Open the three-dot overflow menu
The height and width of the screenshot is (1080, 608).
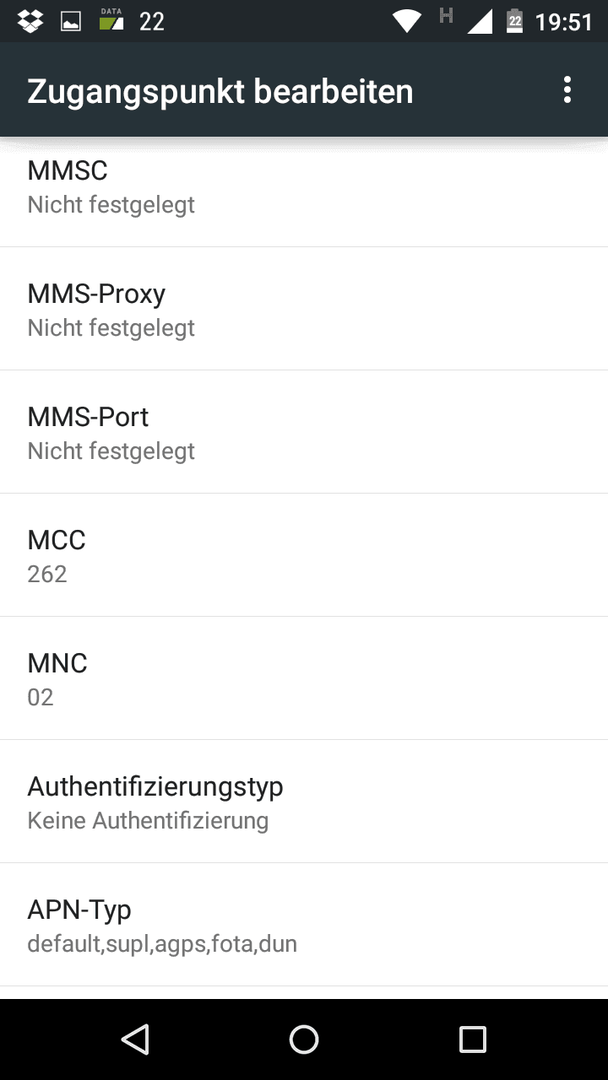[x=567, y=90]
